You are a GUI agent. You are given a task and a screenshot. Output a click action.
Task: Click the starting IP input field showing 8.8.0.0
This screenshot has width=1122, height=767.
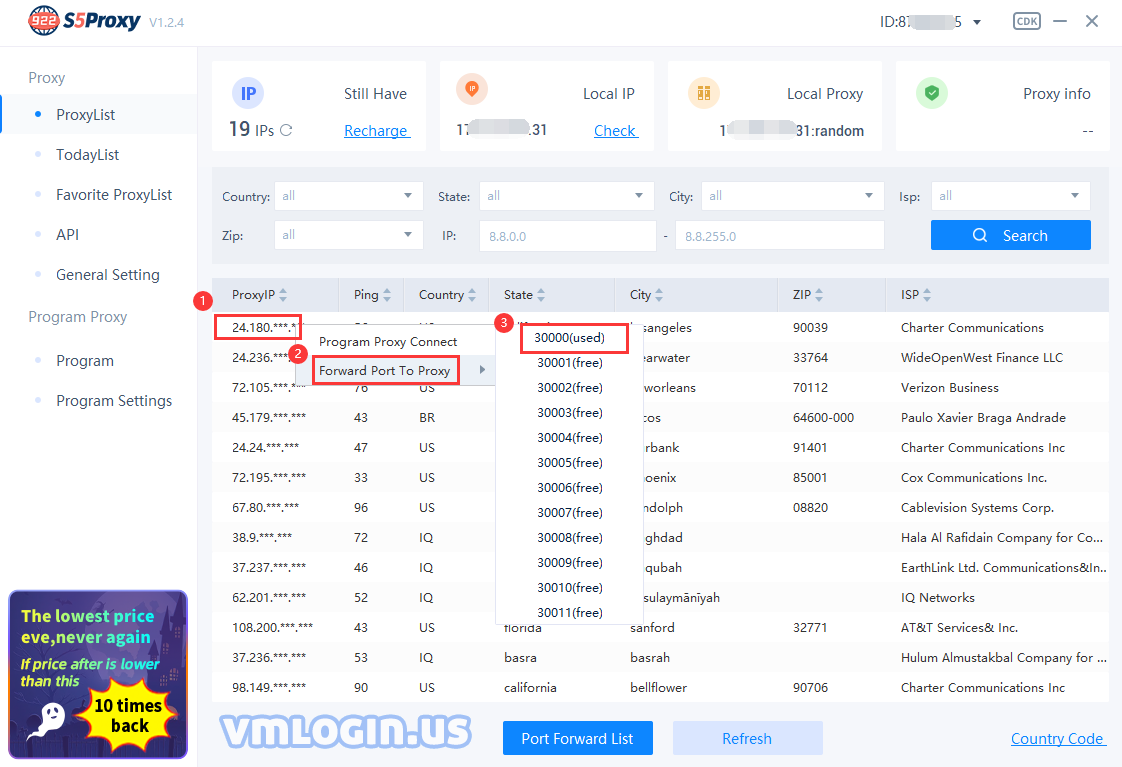[567, 234]
